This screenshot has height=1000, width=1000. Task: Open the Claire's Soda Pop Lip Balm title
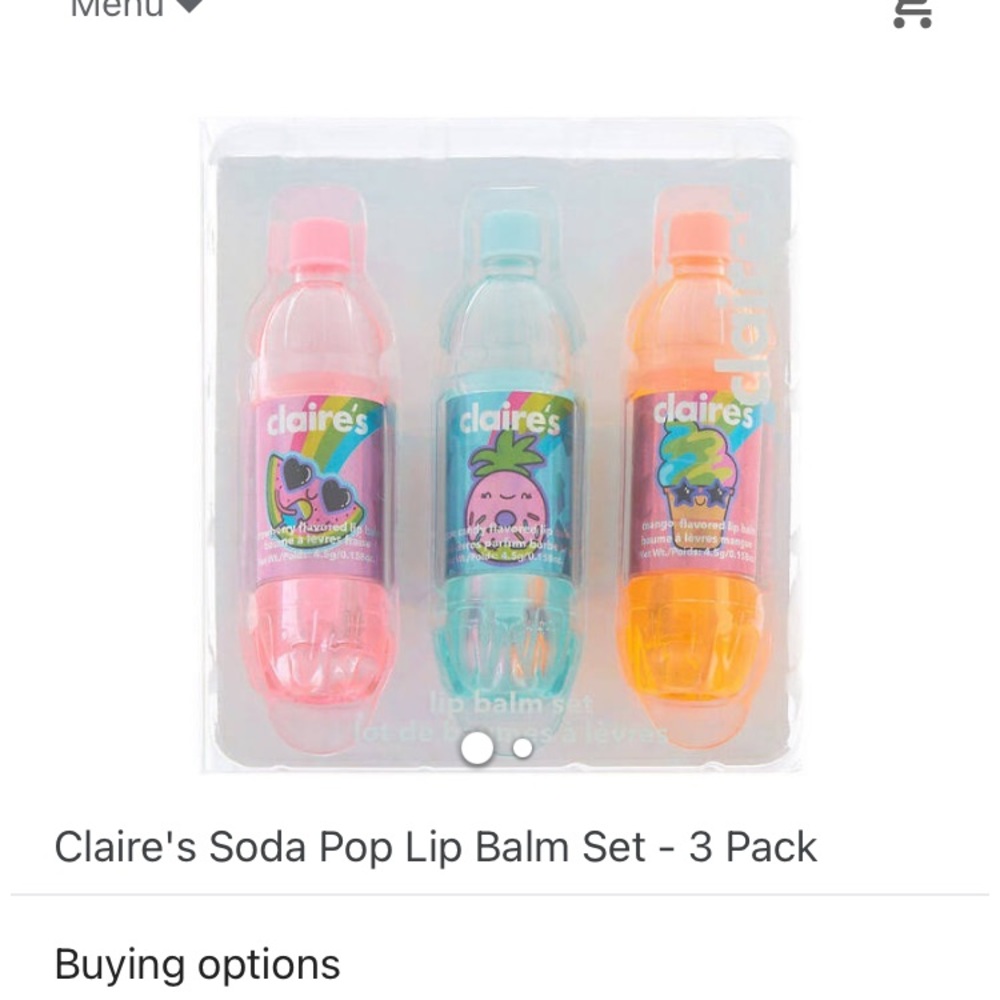point(435,847)
